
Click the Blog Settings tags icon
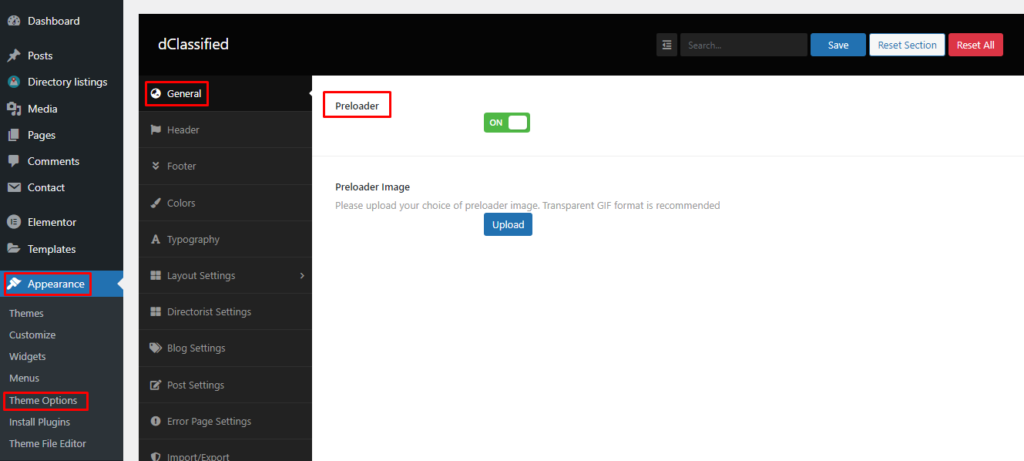coord(155,348)
